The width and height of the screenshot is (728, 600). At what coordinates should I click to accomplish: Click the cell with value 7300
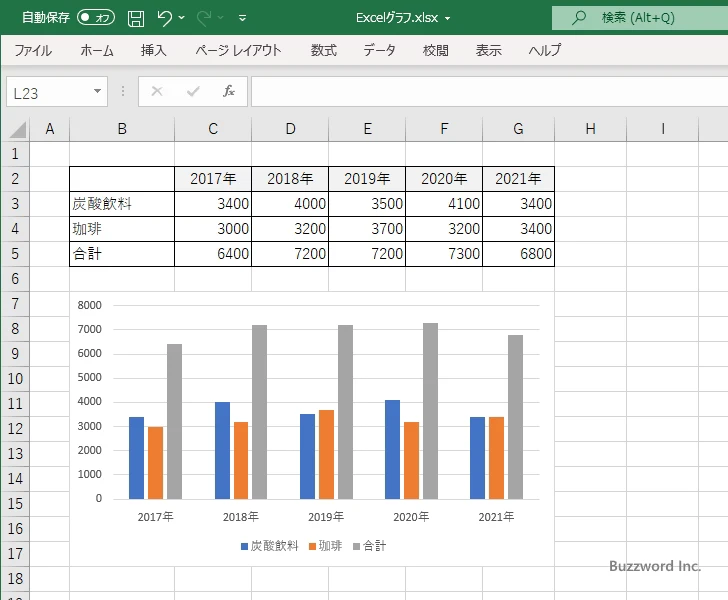(x=444, y=254)
